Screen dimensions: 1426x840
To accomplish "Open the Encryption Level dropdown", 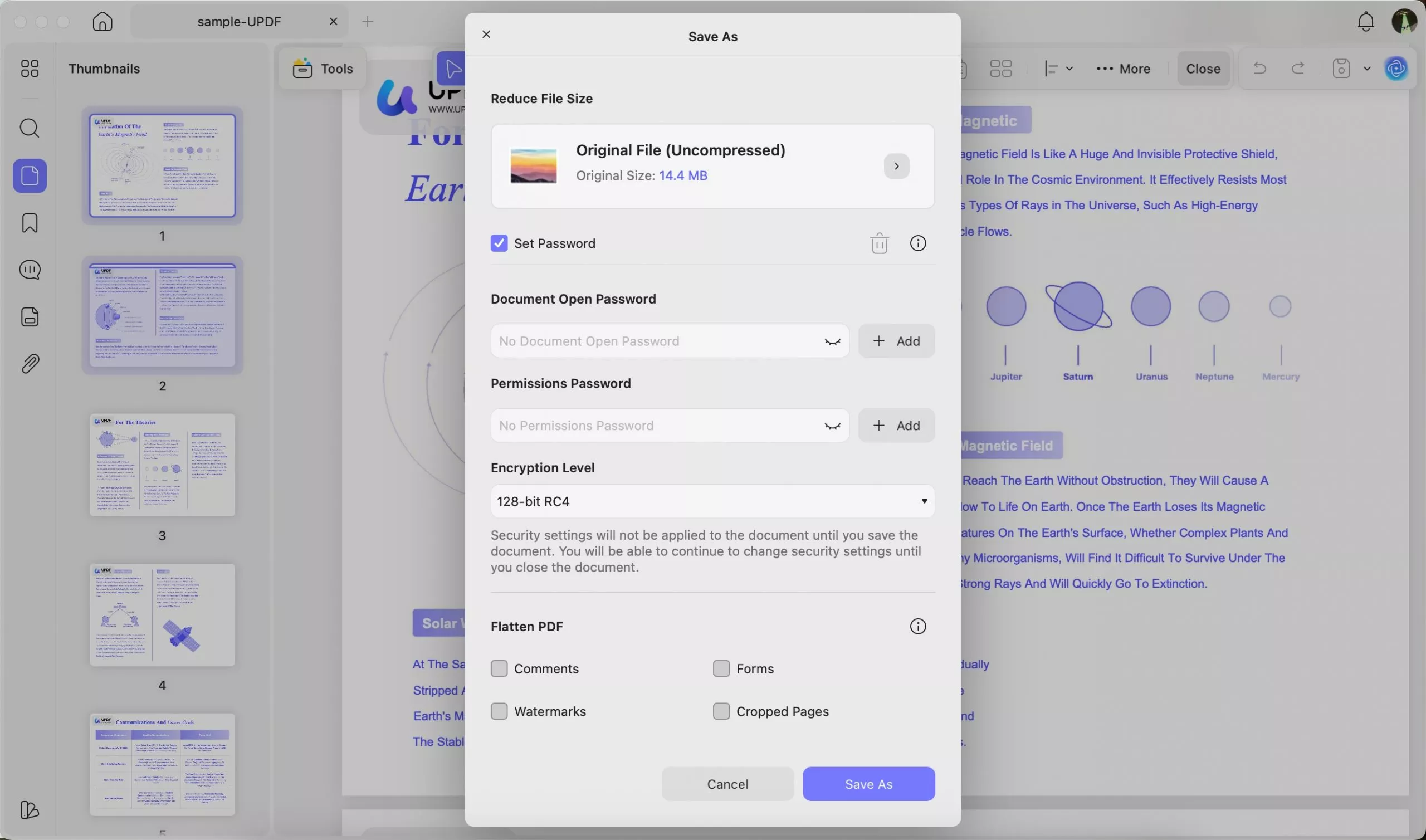I will tap(712, 501).
